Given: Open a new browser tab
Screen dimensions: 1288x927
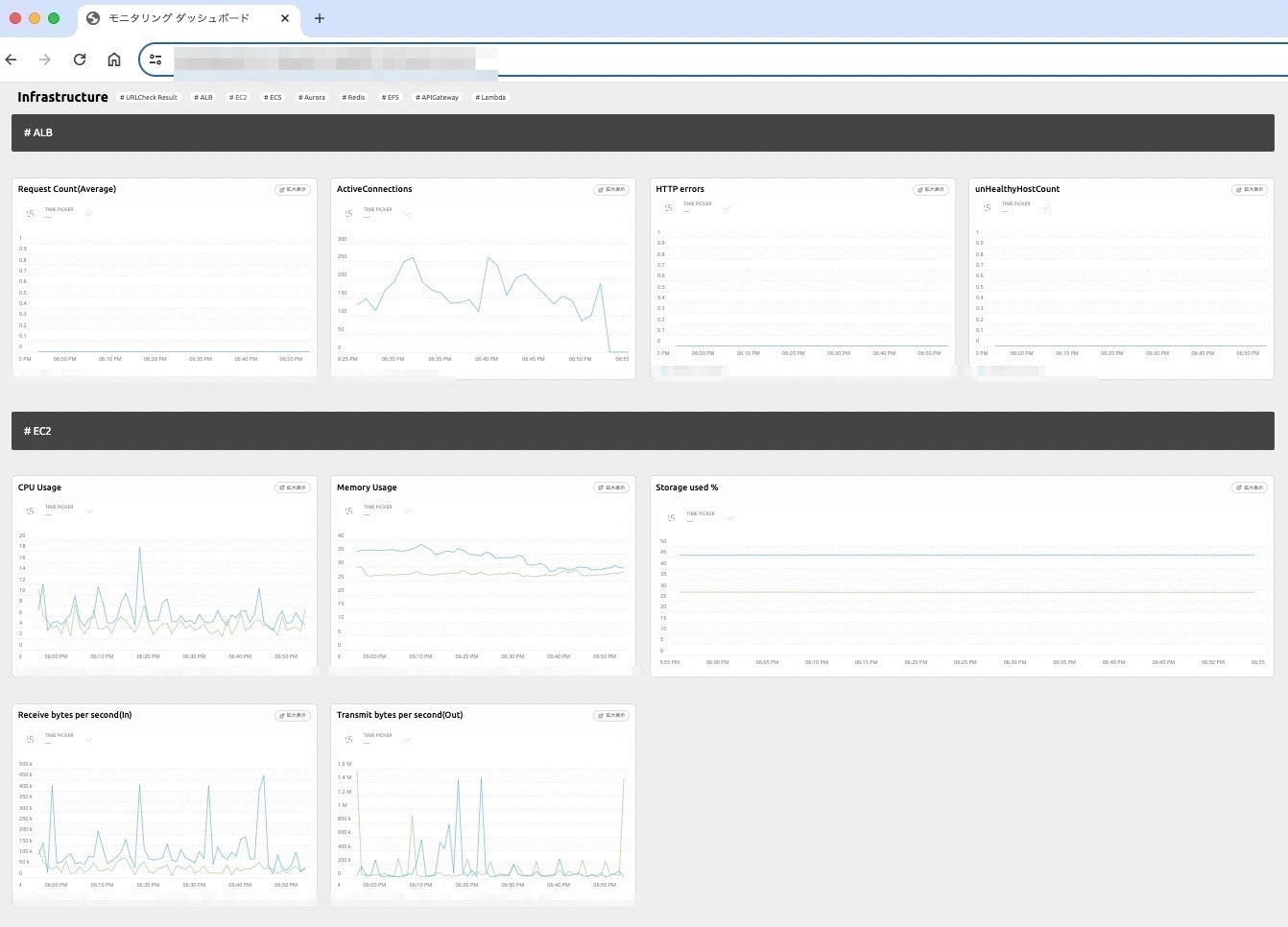Looking at the screenshot, I should pyautogui.click(x=320, y=18).
